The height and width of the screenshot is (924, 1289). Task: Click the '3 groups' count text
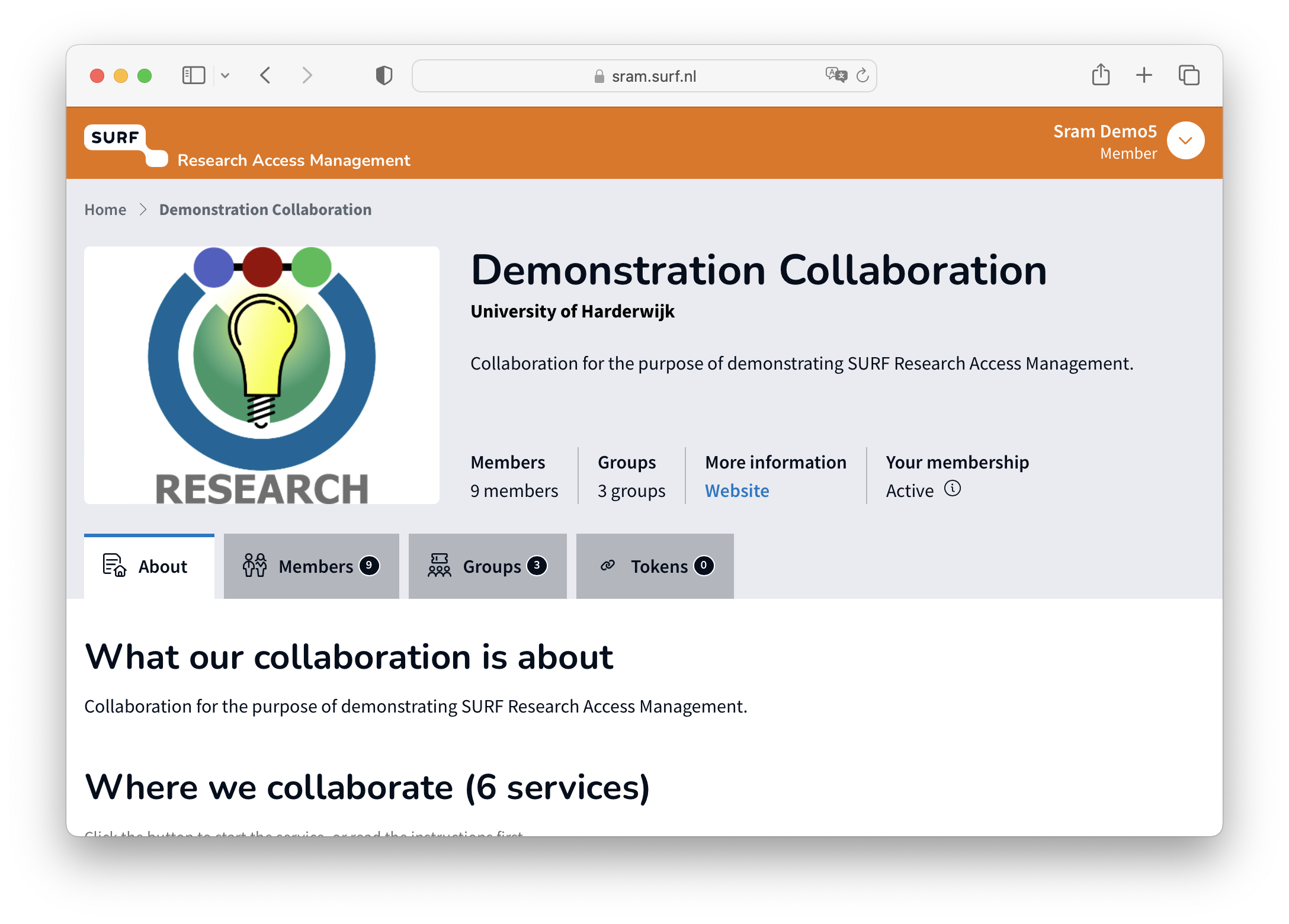(x=631, y=491)
